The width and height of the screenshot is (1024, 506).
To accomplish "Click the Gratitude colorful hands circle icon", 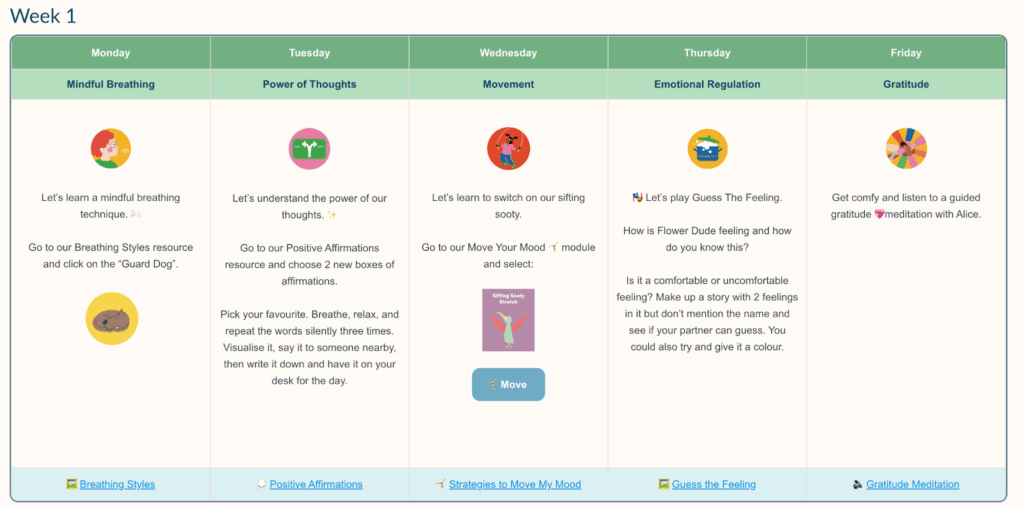I will click(906, 149).
